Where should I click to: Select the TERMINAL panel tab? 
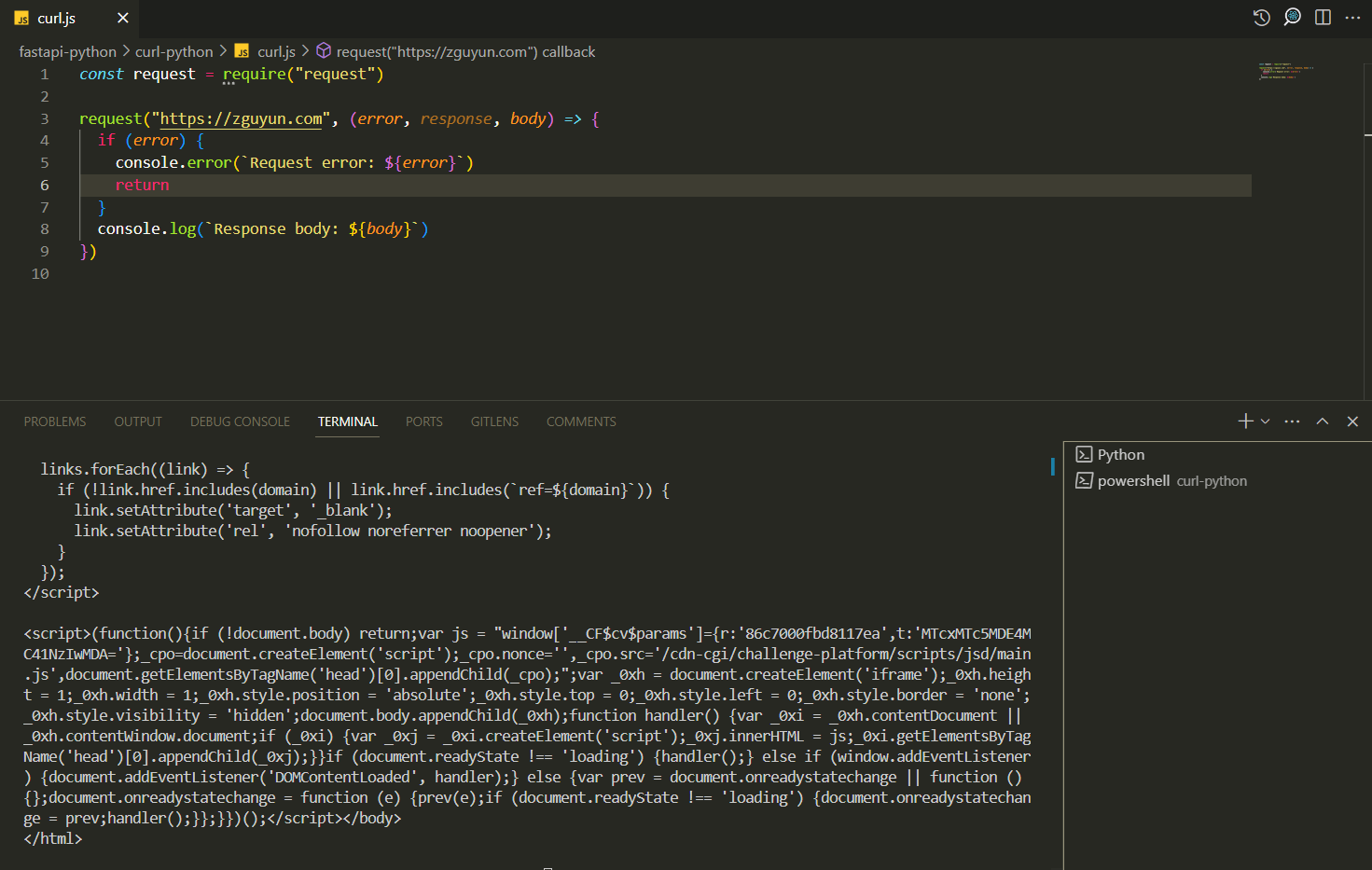348,421
